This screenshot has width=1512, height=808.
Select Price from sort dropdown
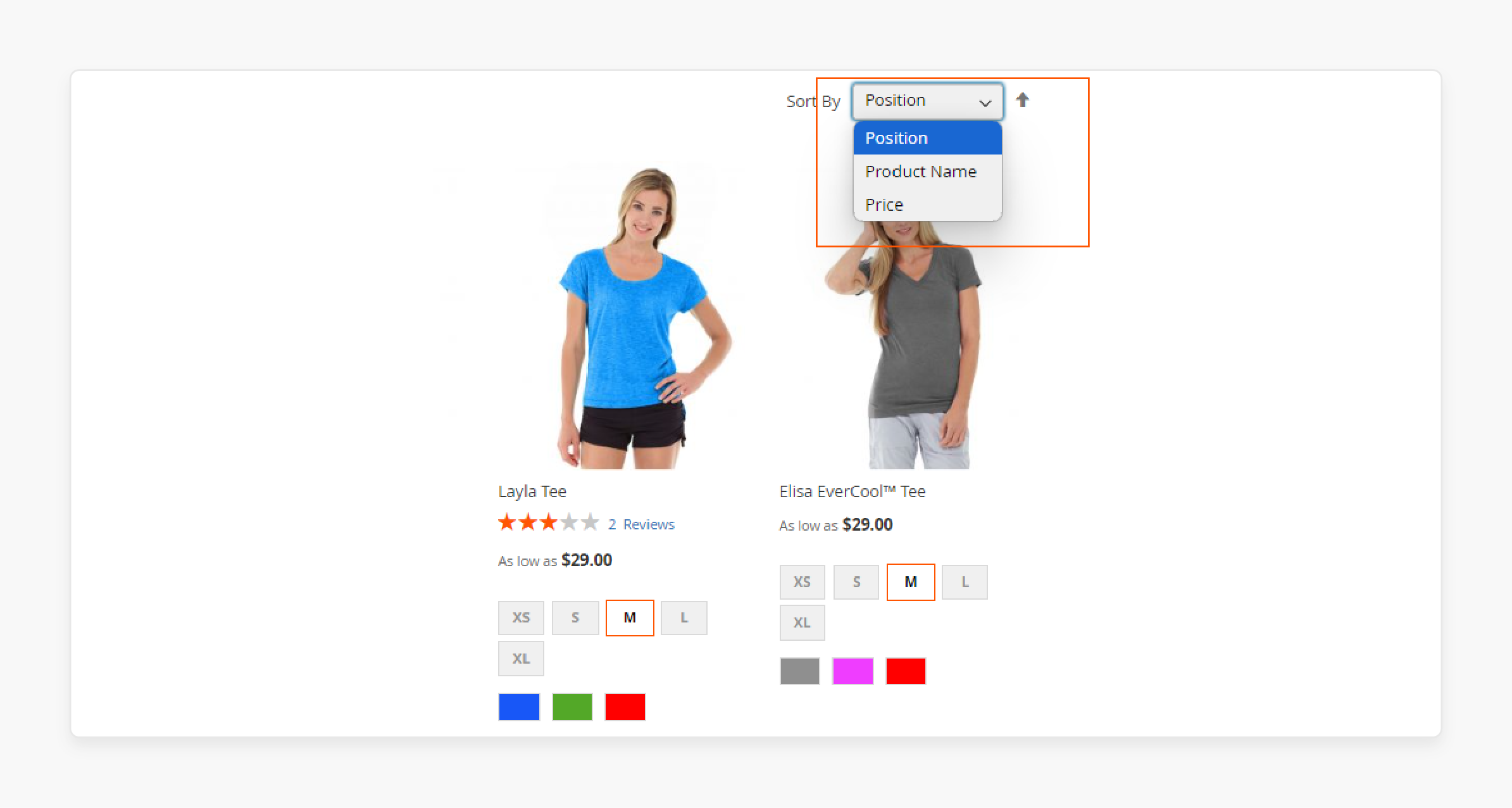pyautogui.click(x=884, y=205)
